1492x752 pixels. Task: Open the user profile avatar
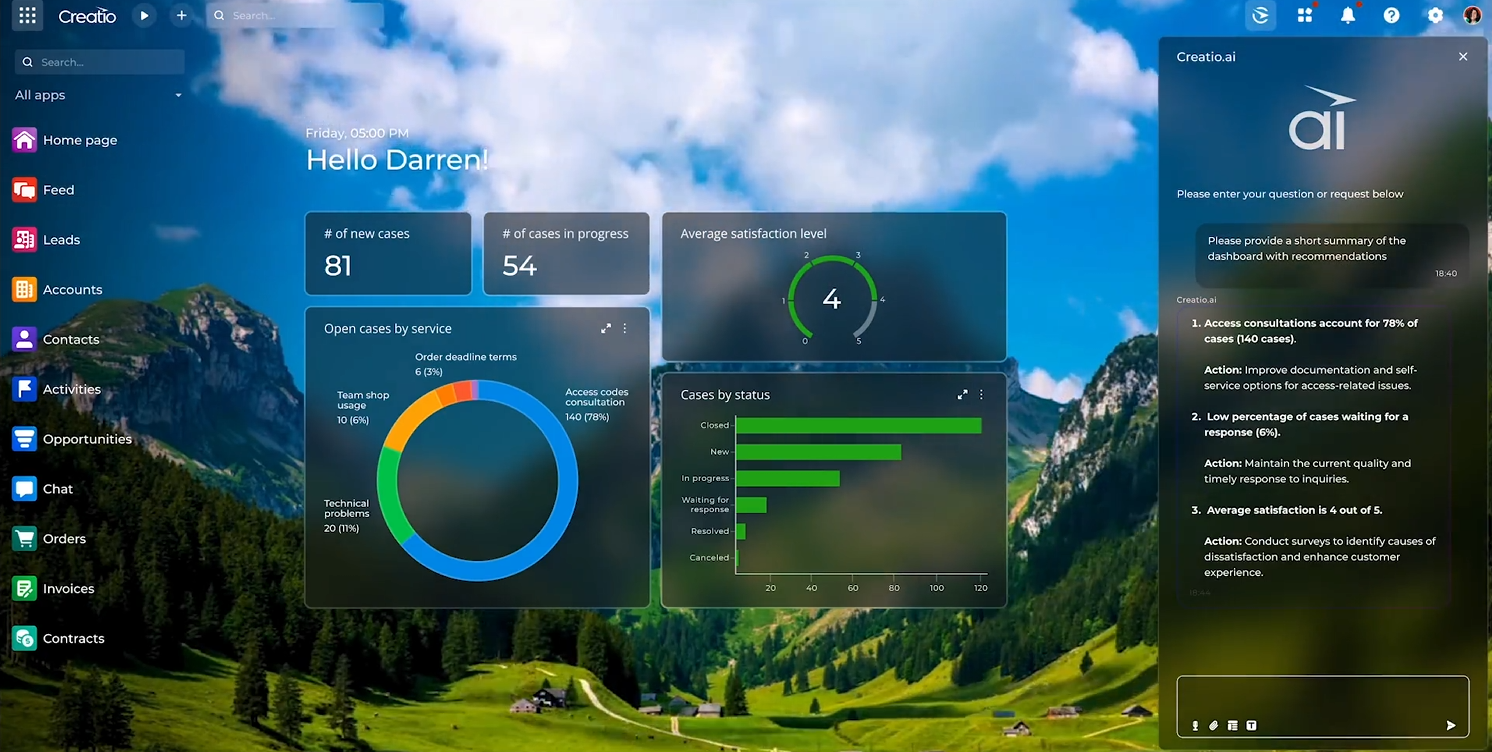(x=1472, y=16)
